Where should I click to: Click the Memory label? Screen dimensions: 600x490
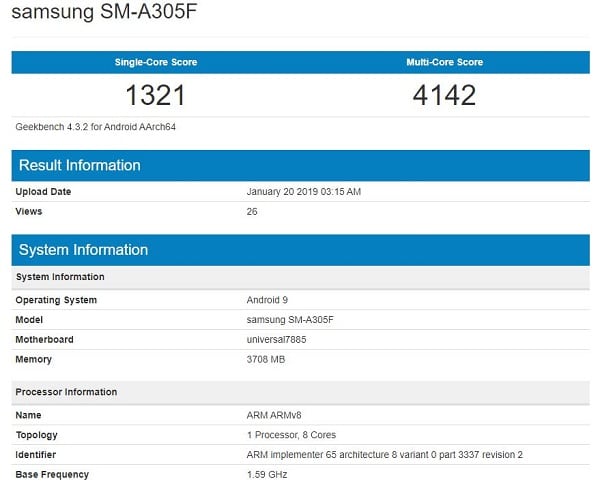click(x=34, y=360)
